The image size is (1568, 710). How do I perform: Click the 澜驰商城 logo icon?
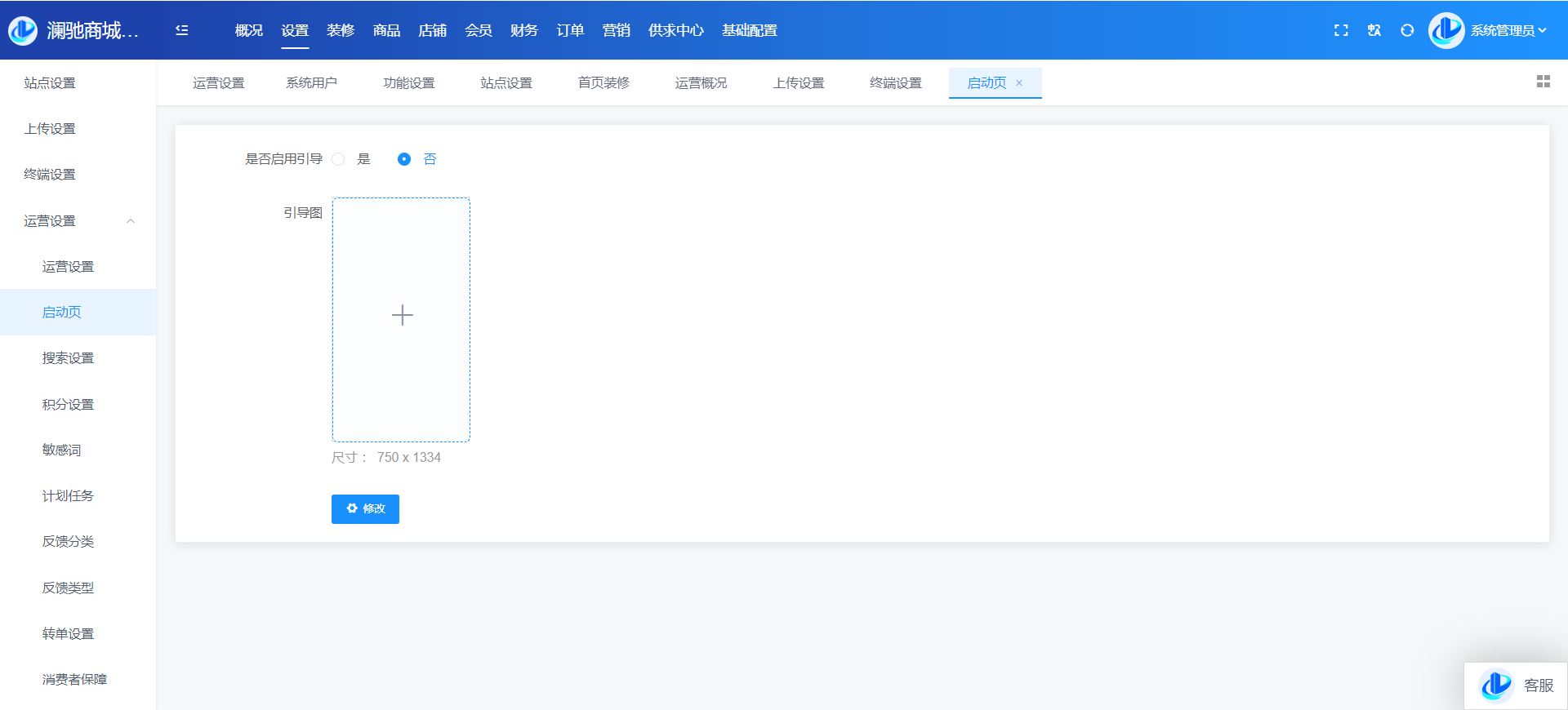tap(23, 30)
